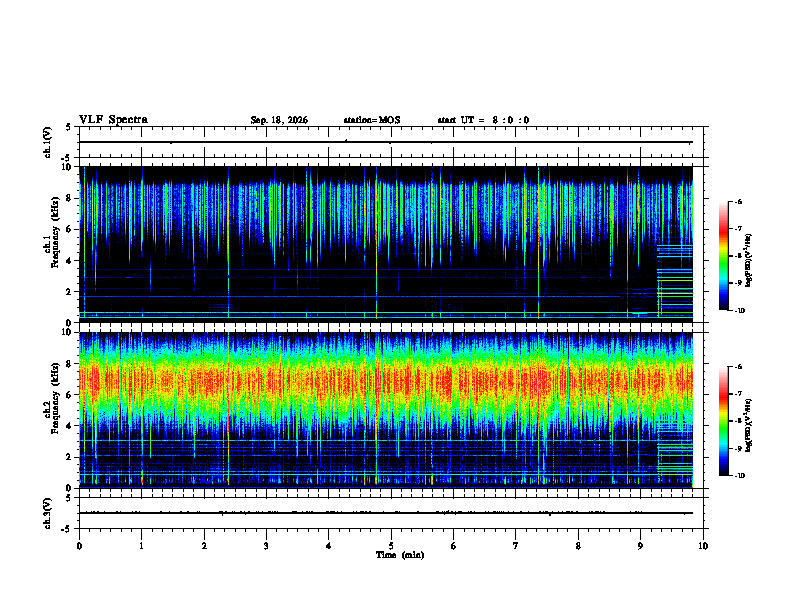Click the ch.1 spectrogram color scale bar
Viewport: 792px width, 612px height.
tap(724, 256)
